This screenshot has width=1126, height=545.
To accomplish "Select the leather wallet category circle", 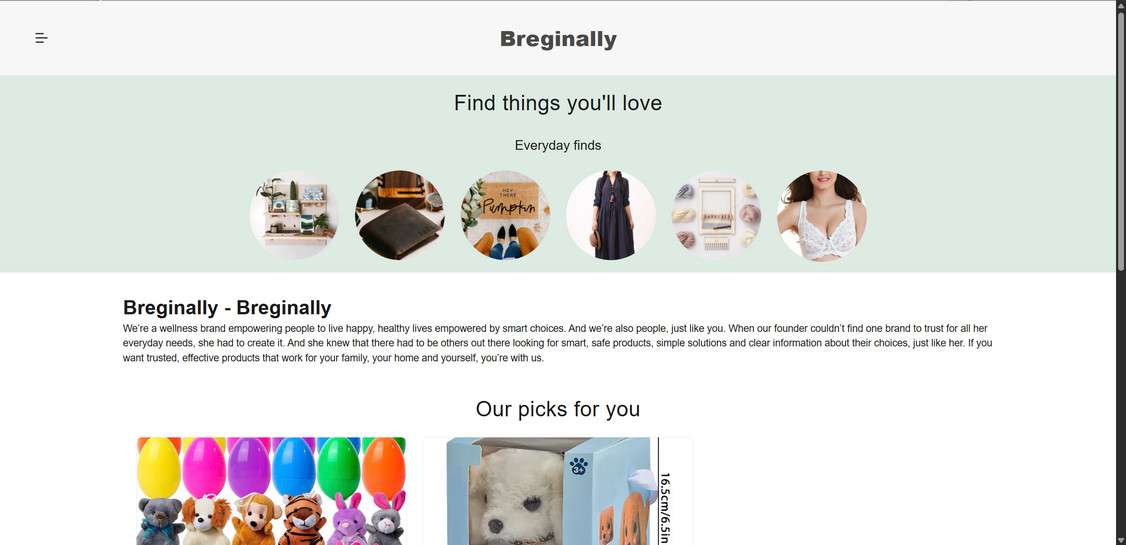I will (400, 215).
